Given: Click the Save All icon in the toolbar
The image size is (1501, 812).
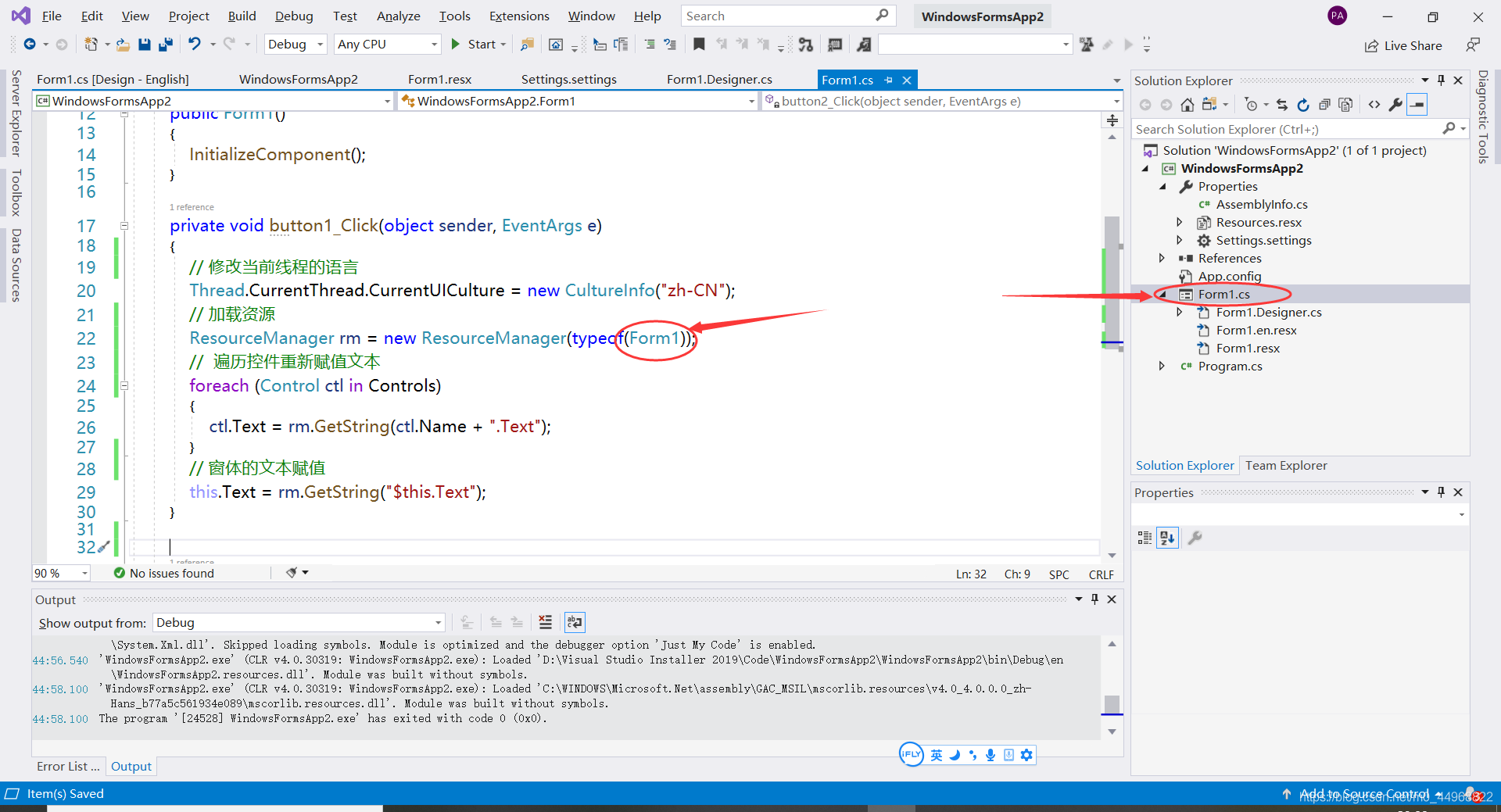Looking at the screenshot, I should 165,45.
